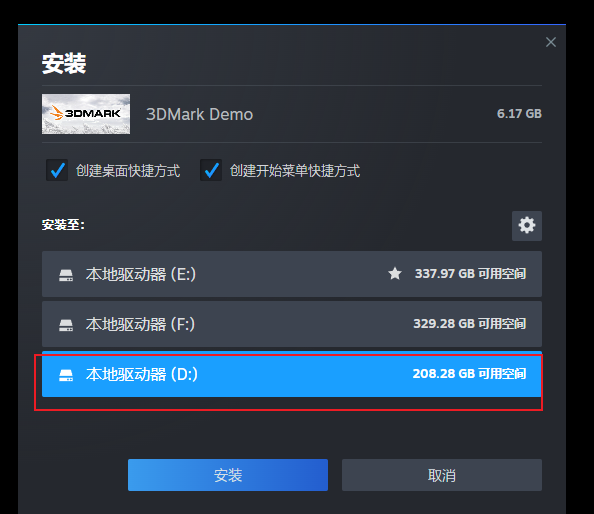Image resolution: width=594 pixels, height=514 pixels.
Task: Click 337.97 GB 可用空间 text
Action: [470, 273]
